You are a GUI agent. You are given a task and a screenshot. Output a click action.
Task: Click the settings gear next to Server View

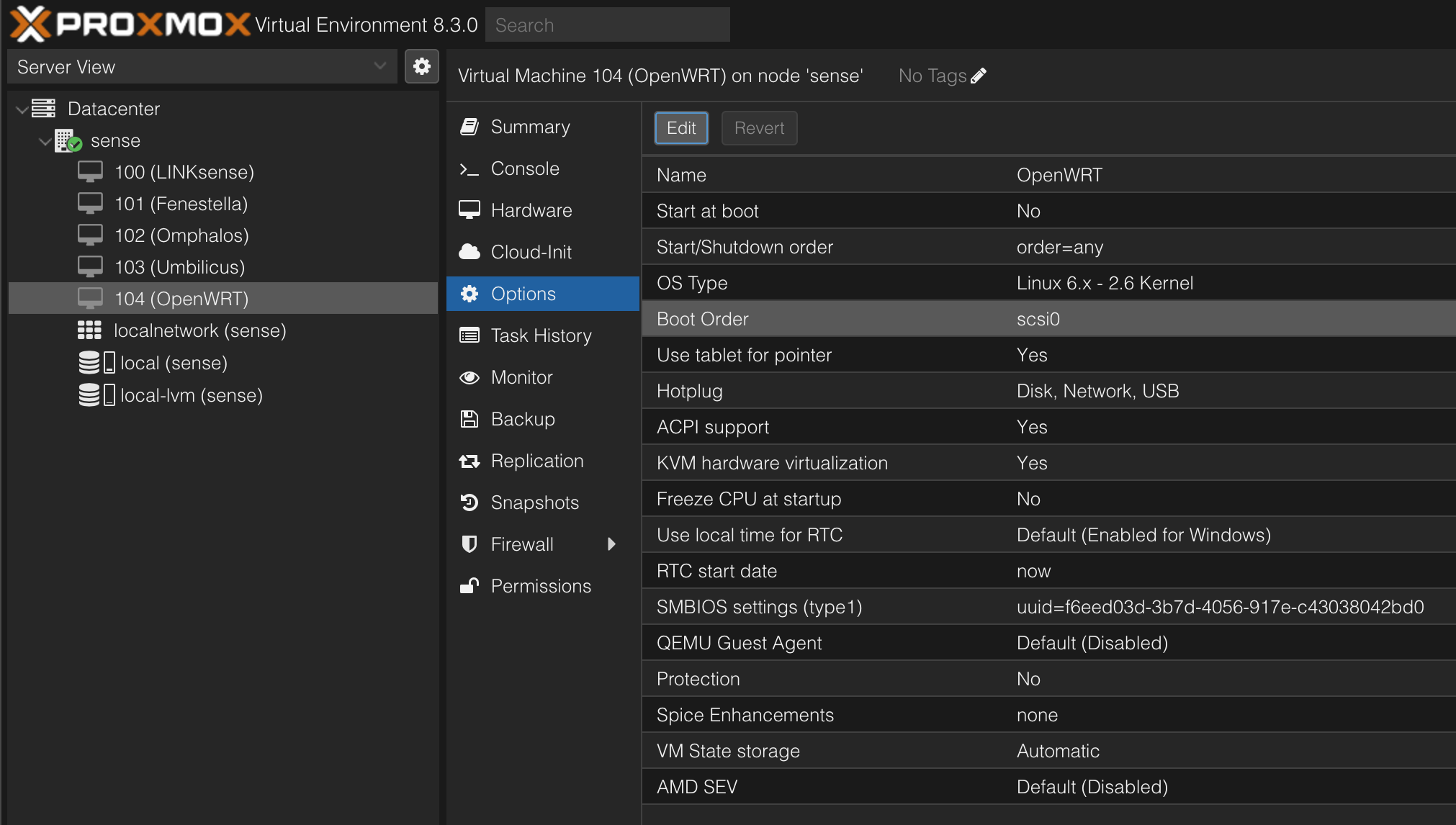[422, 66]
